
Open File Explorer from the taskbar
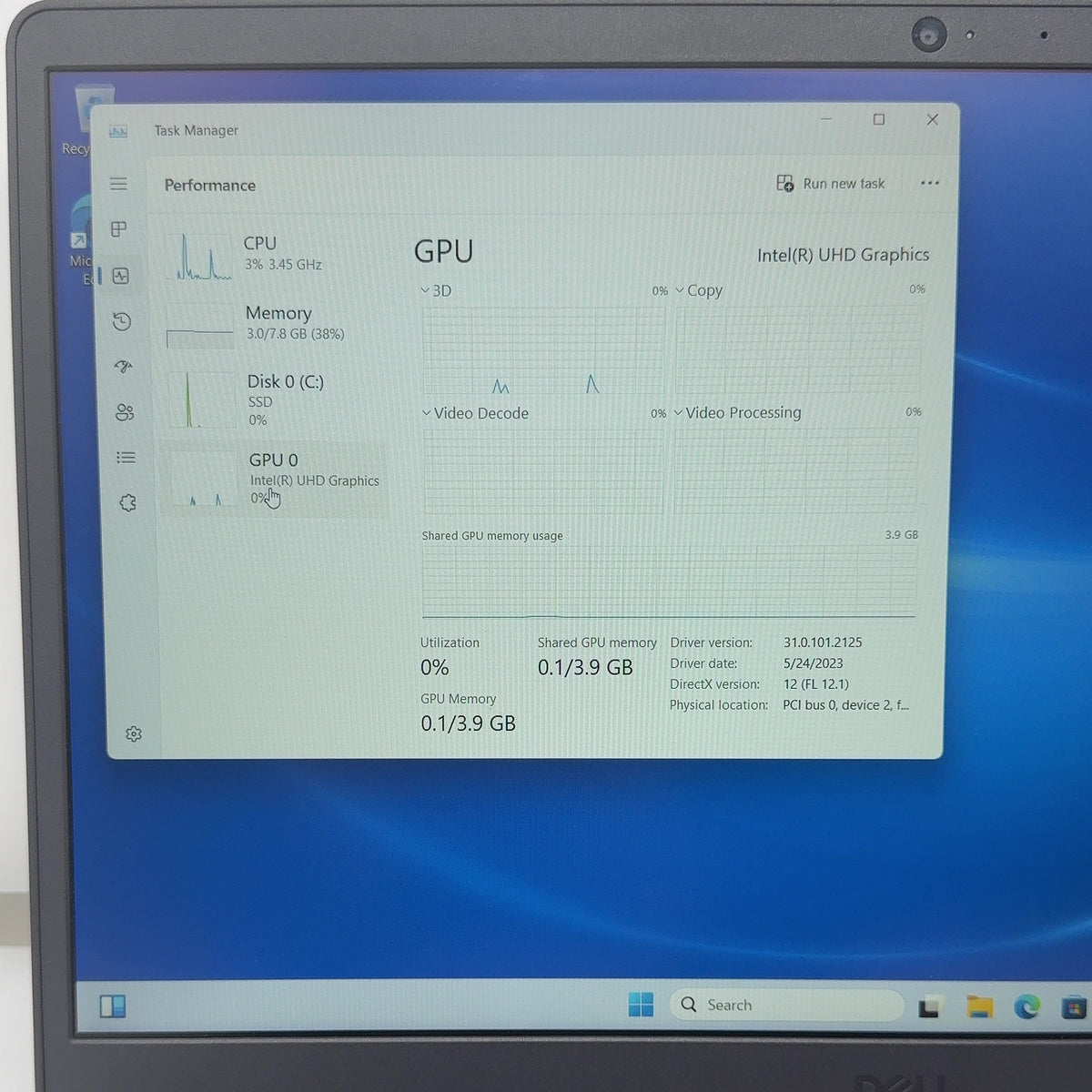tap(979, 1006)
